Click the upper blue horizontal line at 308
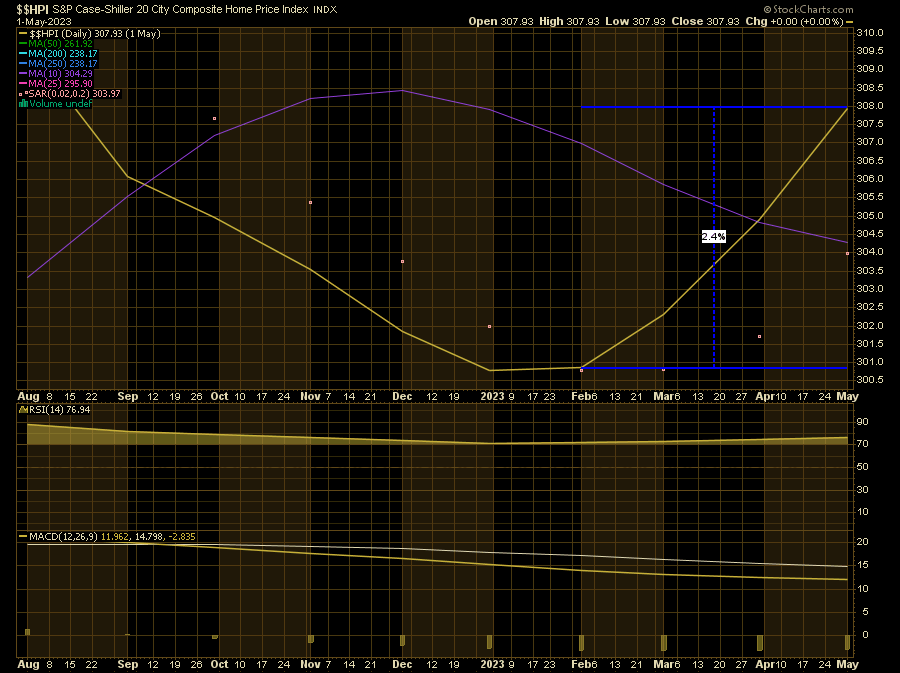This screenshot has height=673, width=900. pos(650,106)
